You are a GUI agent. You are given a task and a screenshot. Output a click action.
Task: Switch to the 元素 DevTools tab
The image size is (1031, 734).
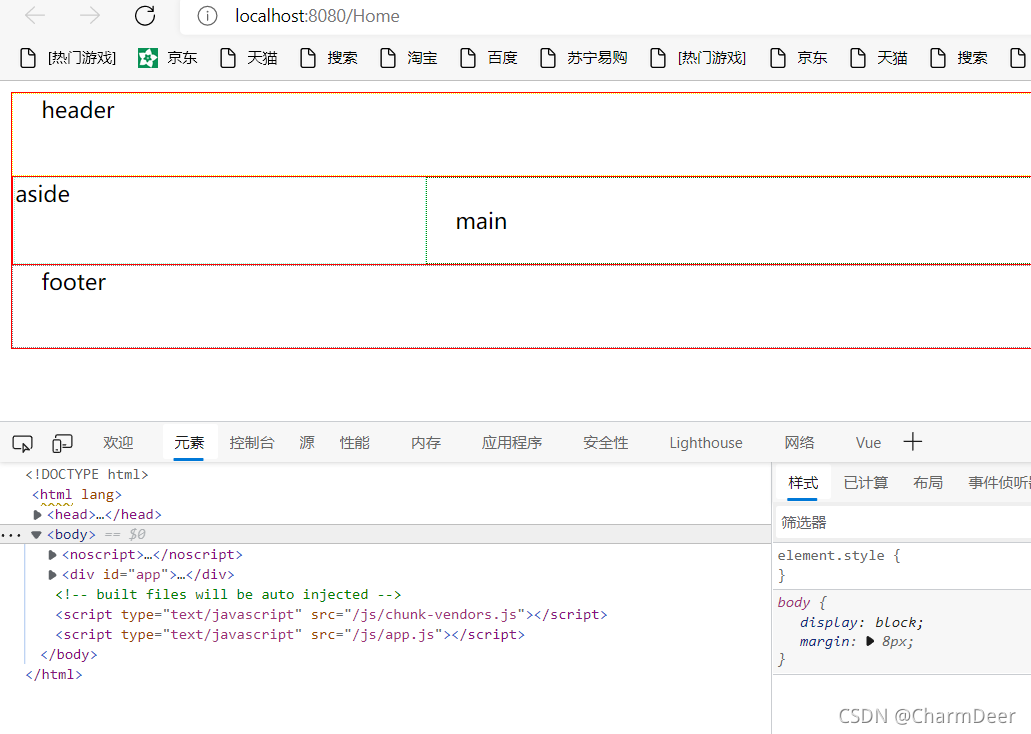coord(189,443)
